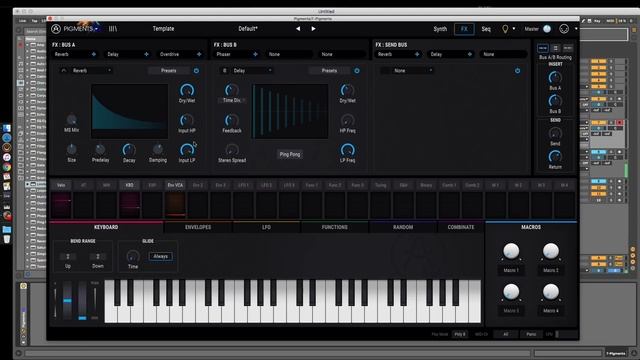Viewport: 640px width, 360px height.
Task: Go to the next preset arrow
Action: pos(313,29)
